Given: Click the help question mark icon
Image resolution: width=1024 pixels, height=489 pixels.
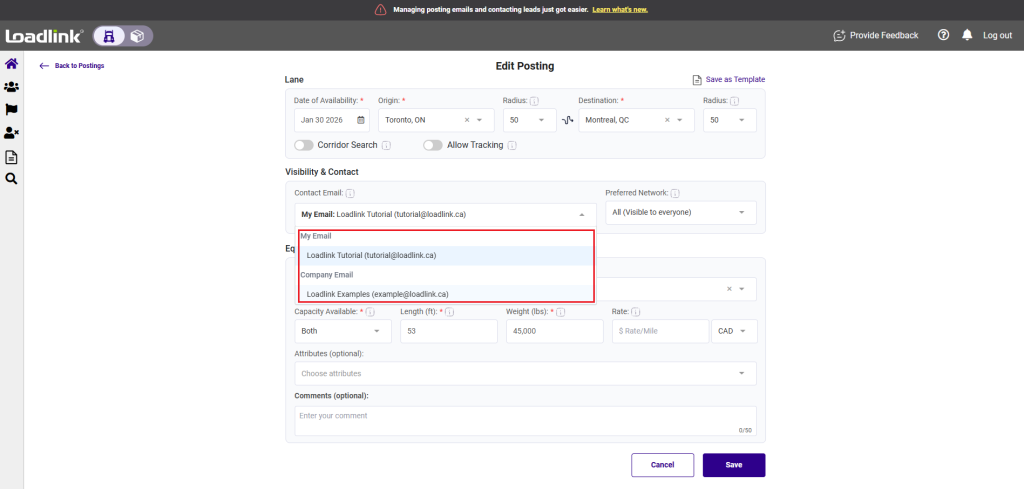Looking at the screenshot, I should 943,35.
